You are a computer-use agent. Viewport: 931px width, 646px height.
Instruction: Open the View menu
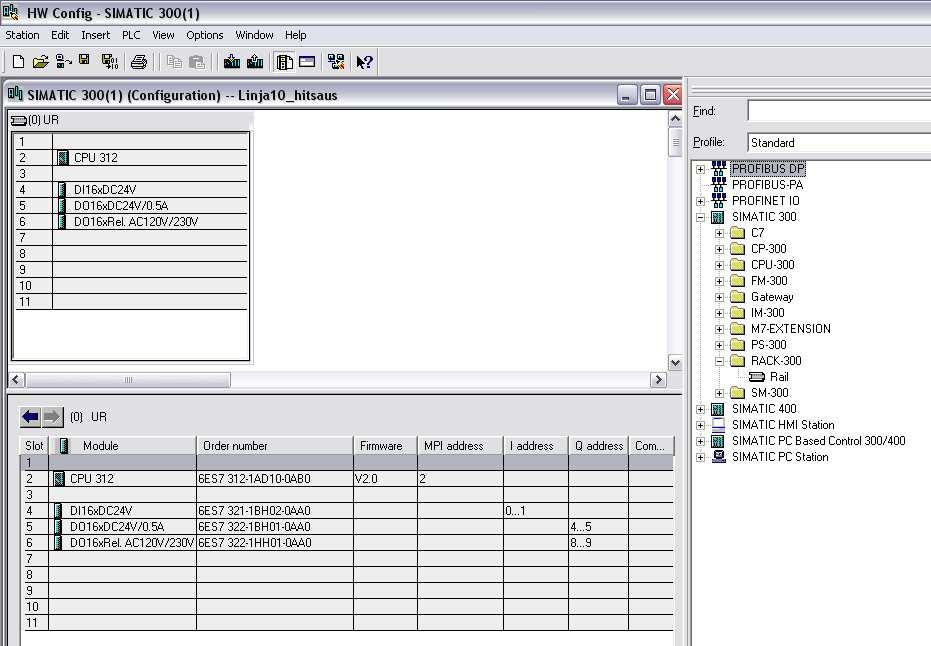pos(163,35)
